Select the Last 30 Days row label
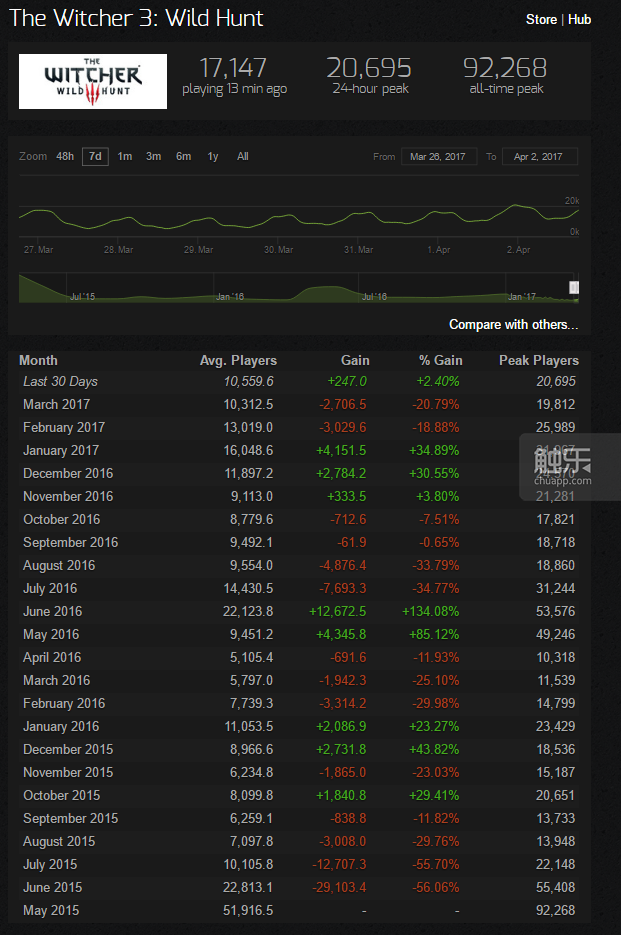This screenshot has width=621, height=935. tap(60, 382)
